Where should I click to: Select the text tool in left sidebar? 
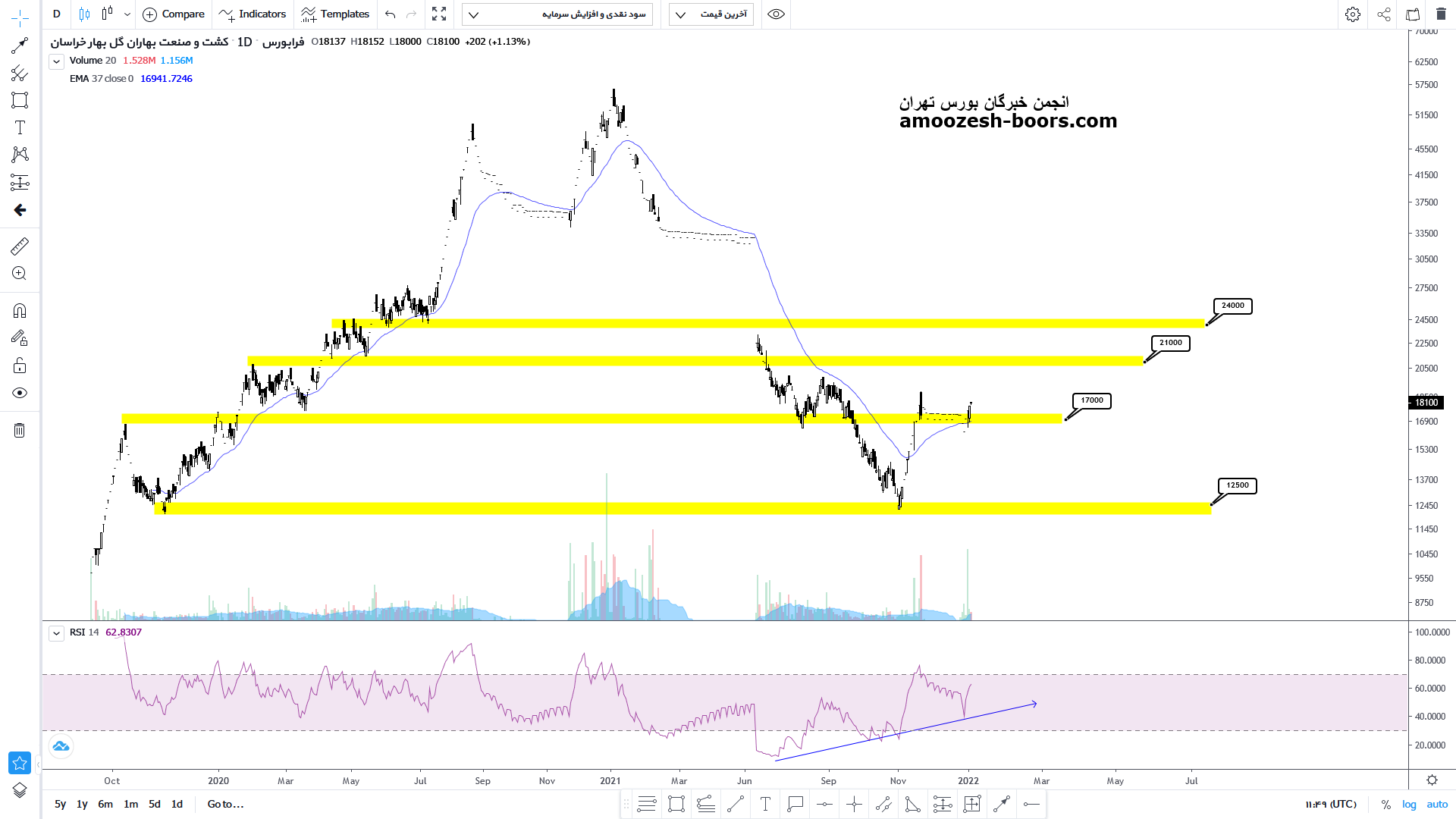pyautogui.click(x=20, y=127)
